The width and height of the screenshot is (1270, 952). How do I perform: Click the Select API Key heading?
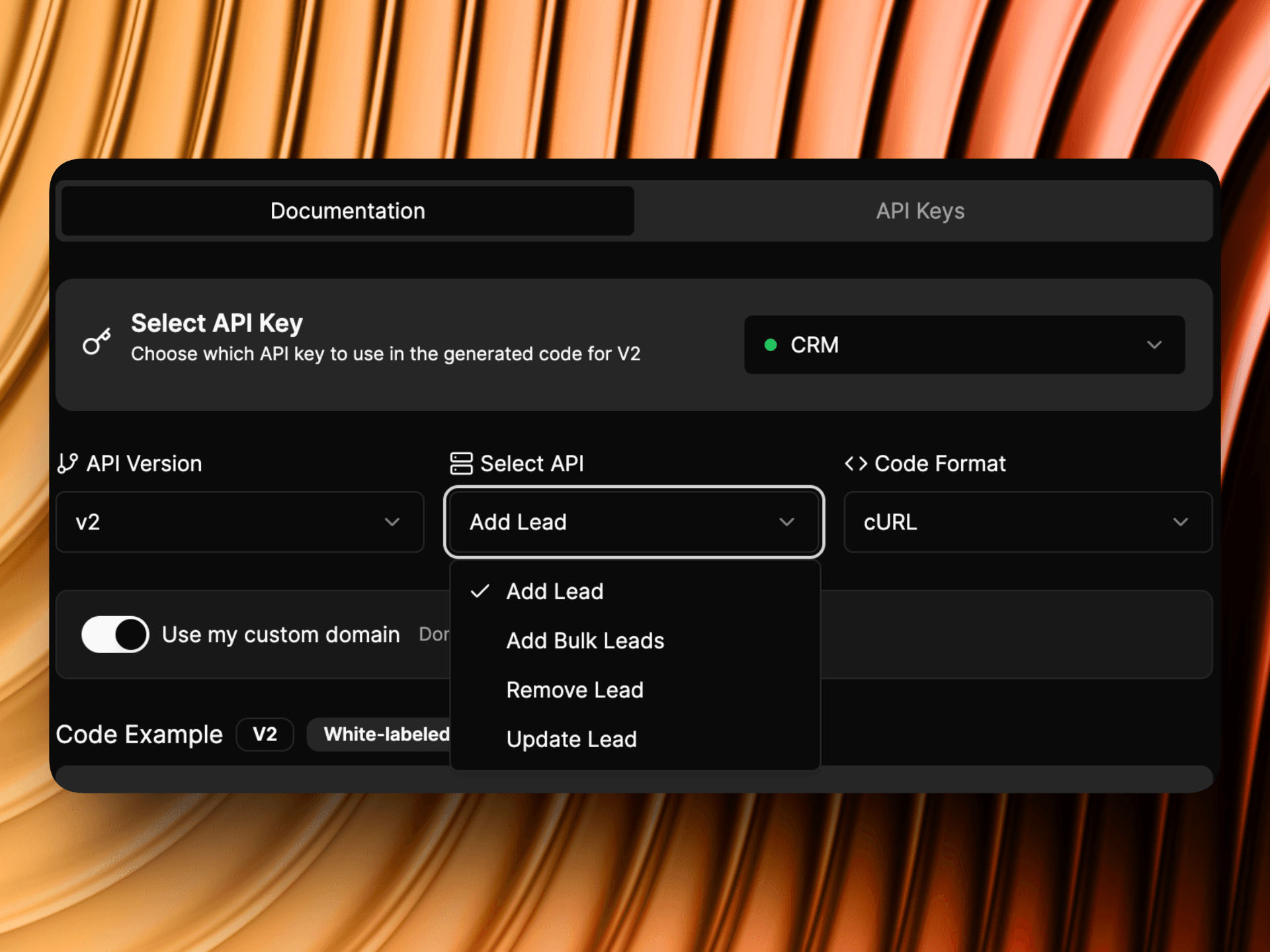tap(216, 323)
